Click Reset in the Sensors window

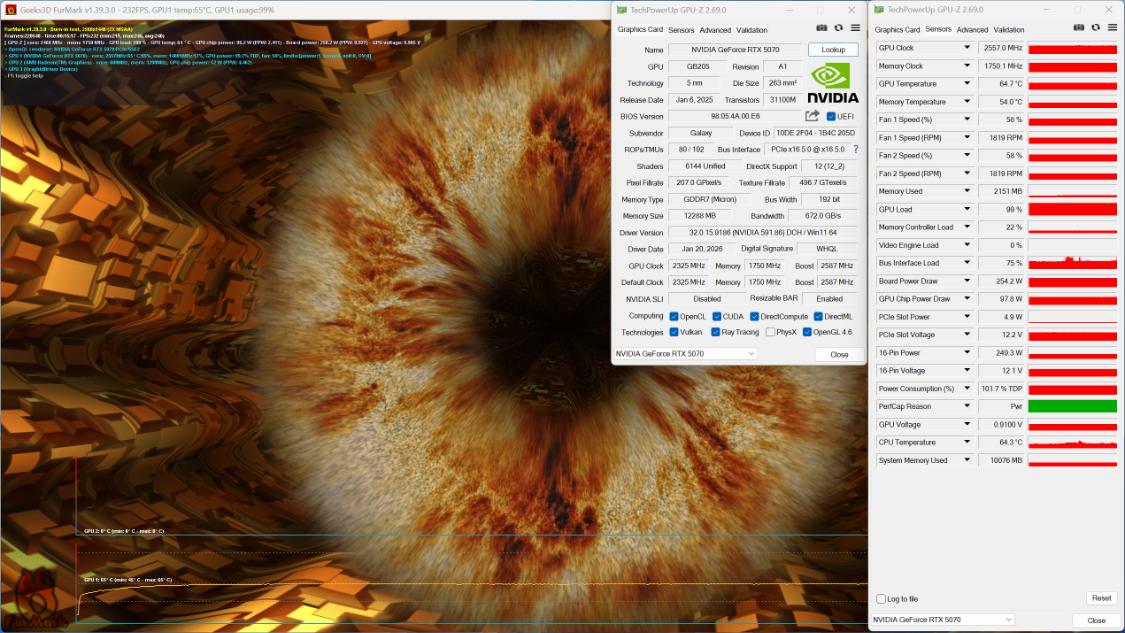point(1101,598)
